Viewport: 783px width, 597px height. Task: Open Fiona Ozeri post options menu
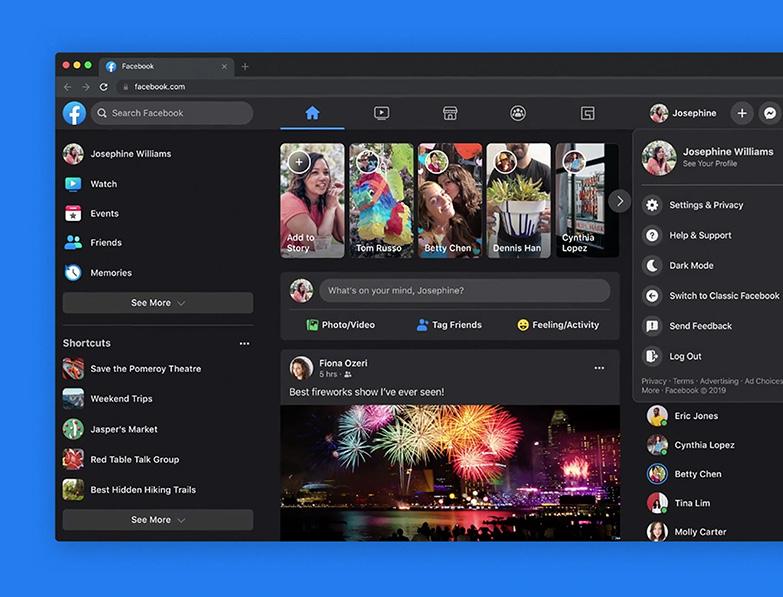coord(599,368)
